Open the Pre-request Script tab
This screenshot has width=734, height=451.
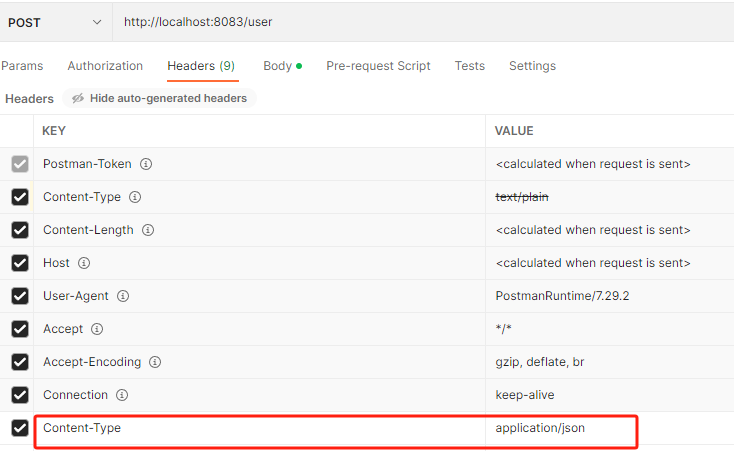coord(378,66)
